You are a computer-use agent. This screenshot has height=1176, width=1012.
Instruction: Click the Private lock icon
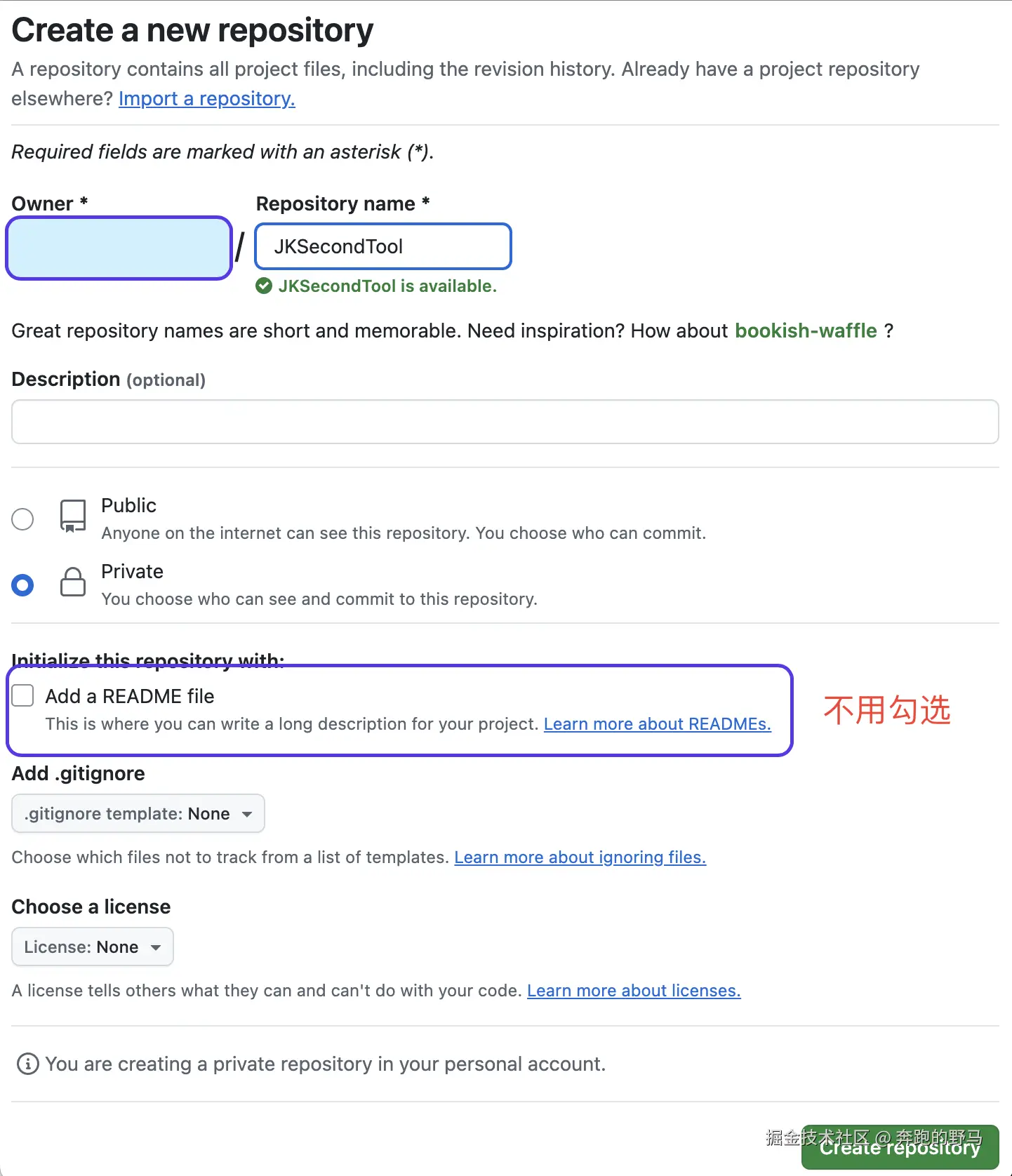point(73,582)
